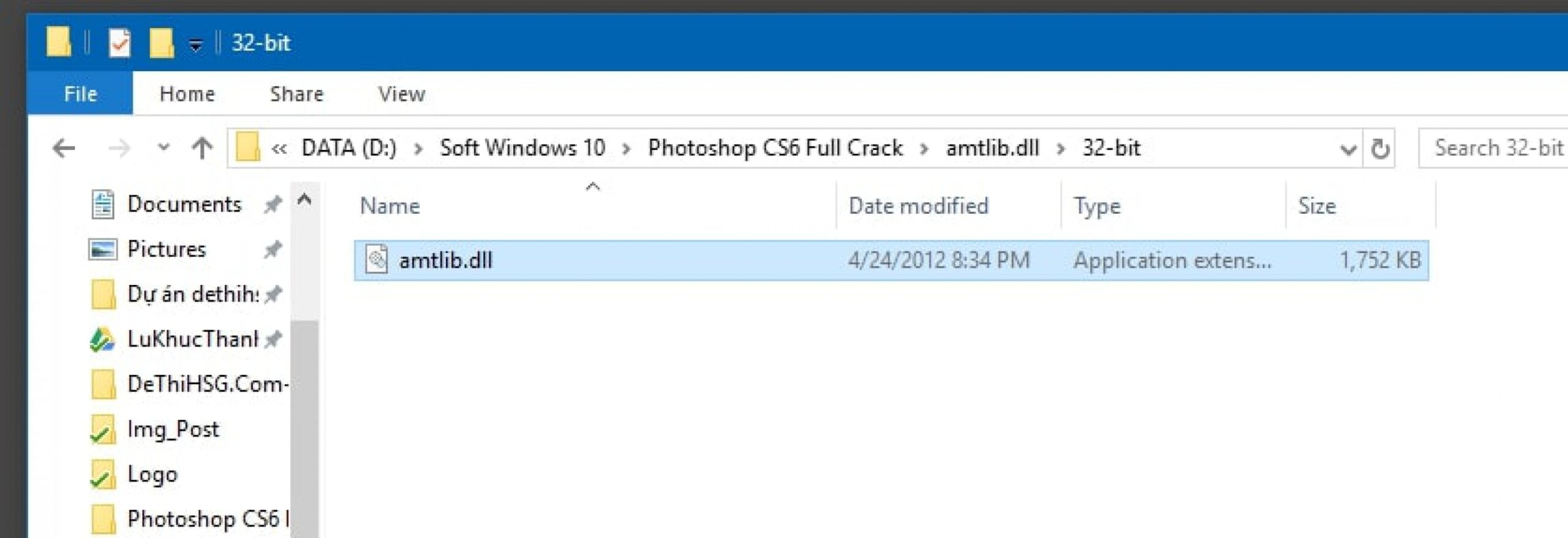Expand the recent locations dropdown
1568x538 pixels.
point(163,148)
